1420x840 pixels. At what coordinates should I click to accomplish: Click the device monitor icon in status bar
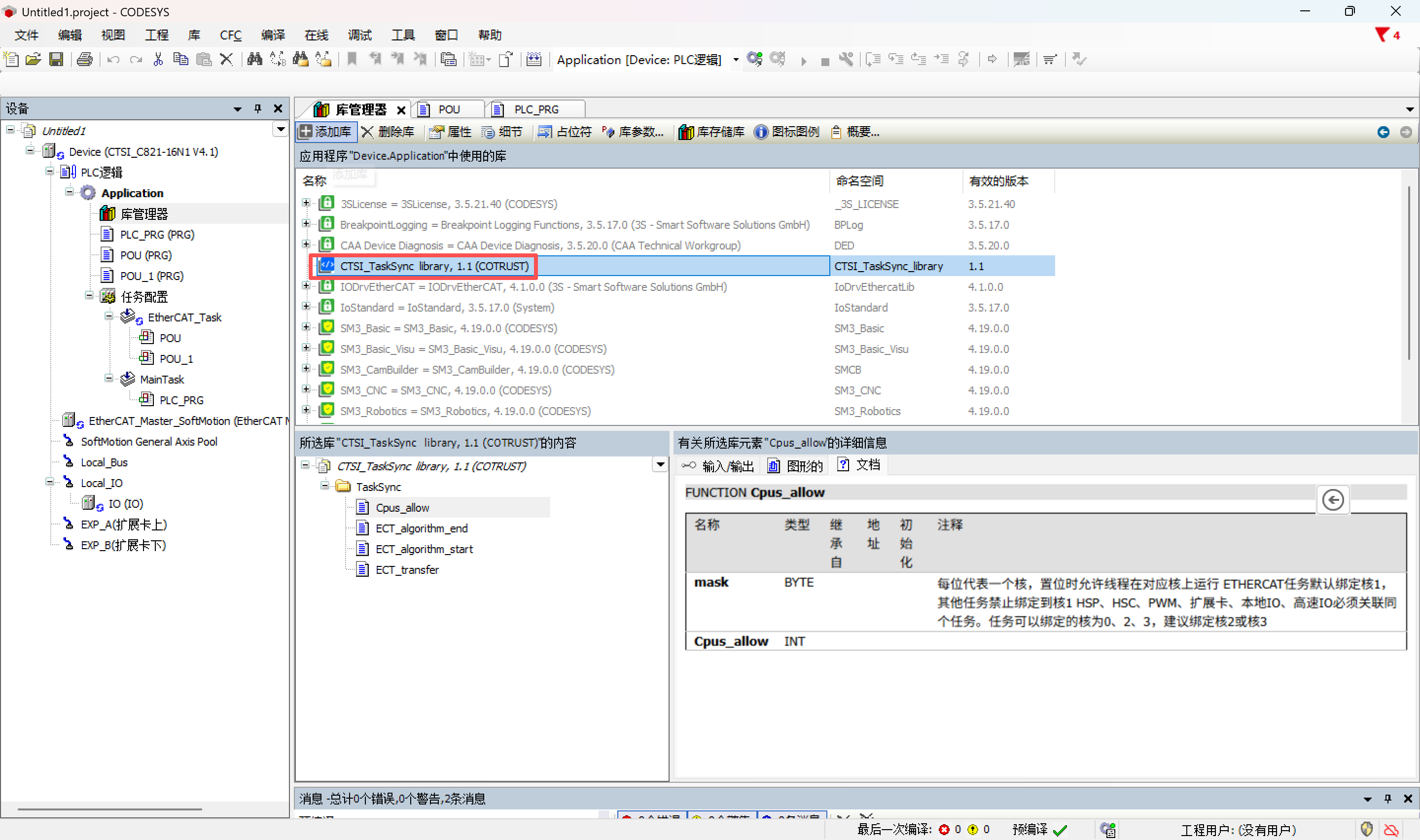[1107, 830]
